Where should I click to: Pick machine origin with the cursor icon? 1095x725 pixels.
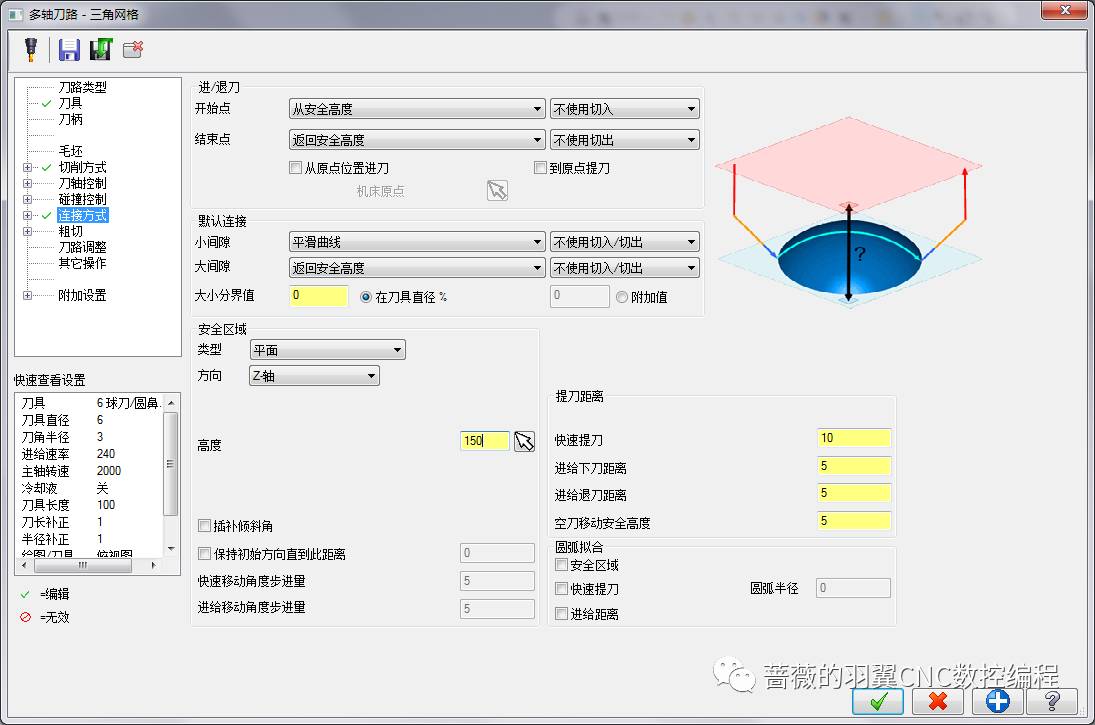(497, 190)
